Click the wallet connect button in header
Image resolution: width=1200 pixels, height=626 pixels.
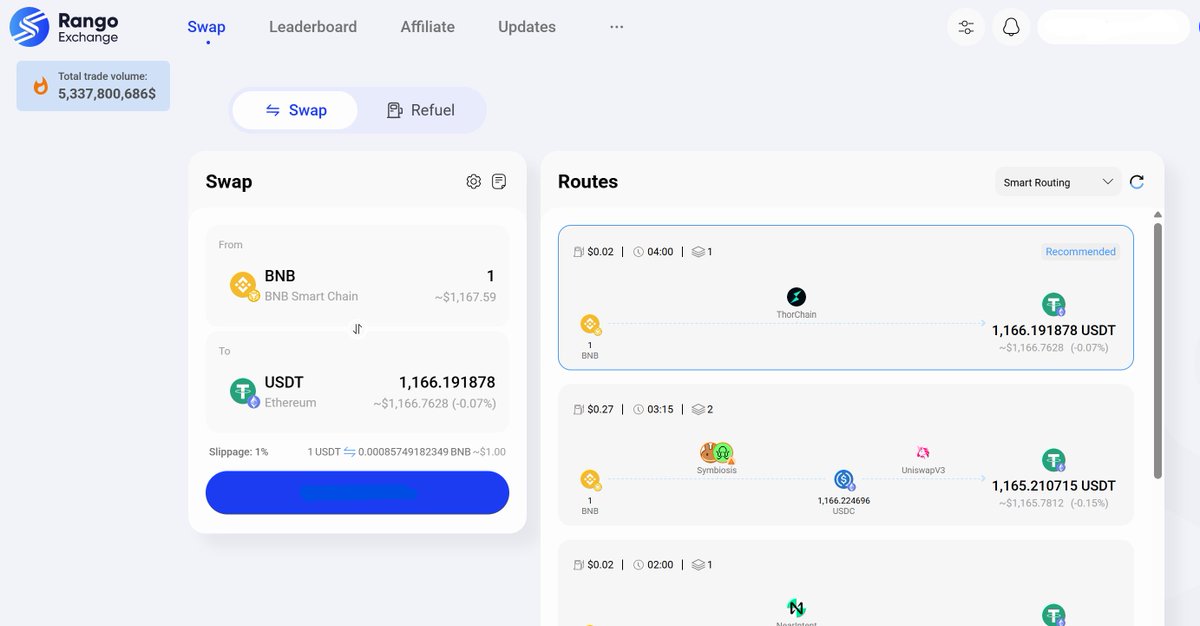pos(1113,27)
